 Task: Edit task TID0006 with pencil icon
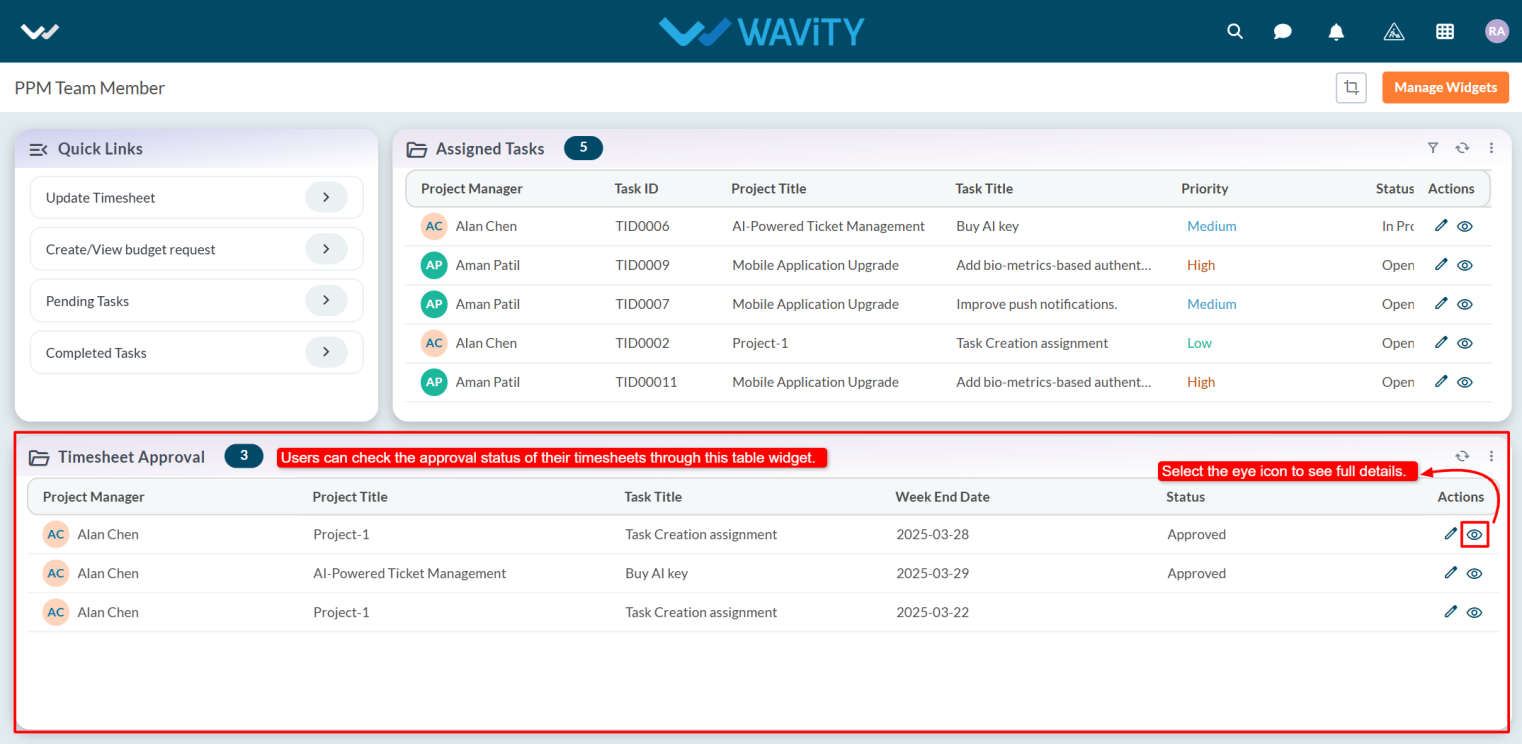click(x=1441, y=226)
